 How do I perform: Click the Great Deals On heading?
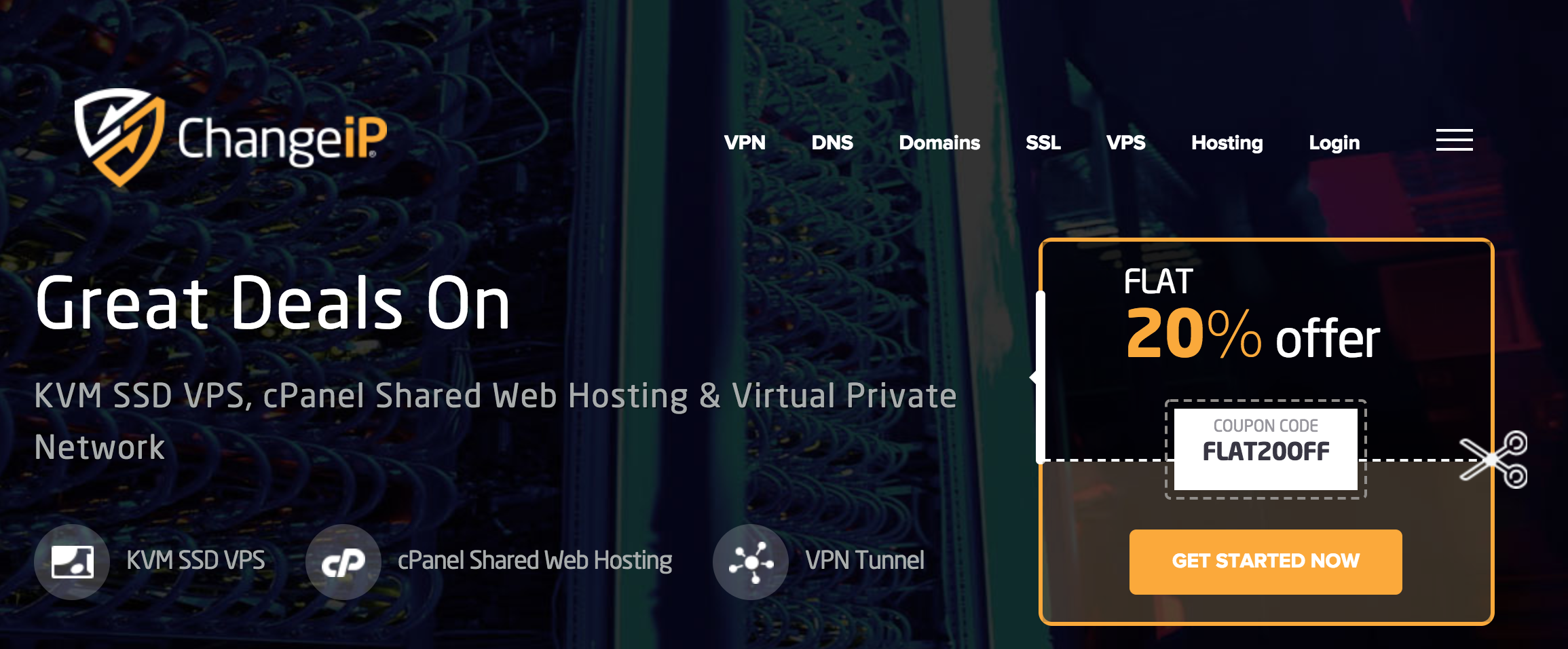pos(273,303)
